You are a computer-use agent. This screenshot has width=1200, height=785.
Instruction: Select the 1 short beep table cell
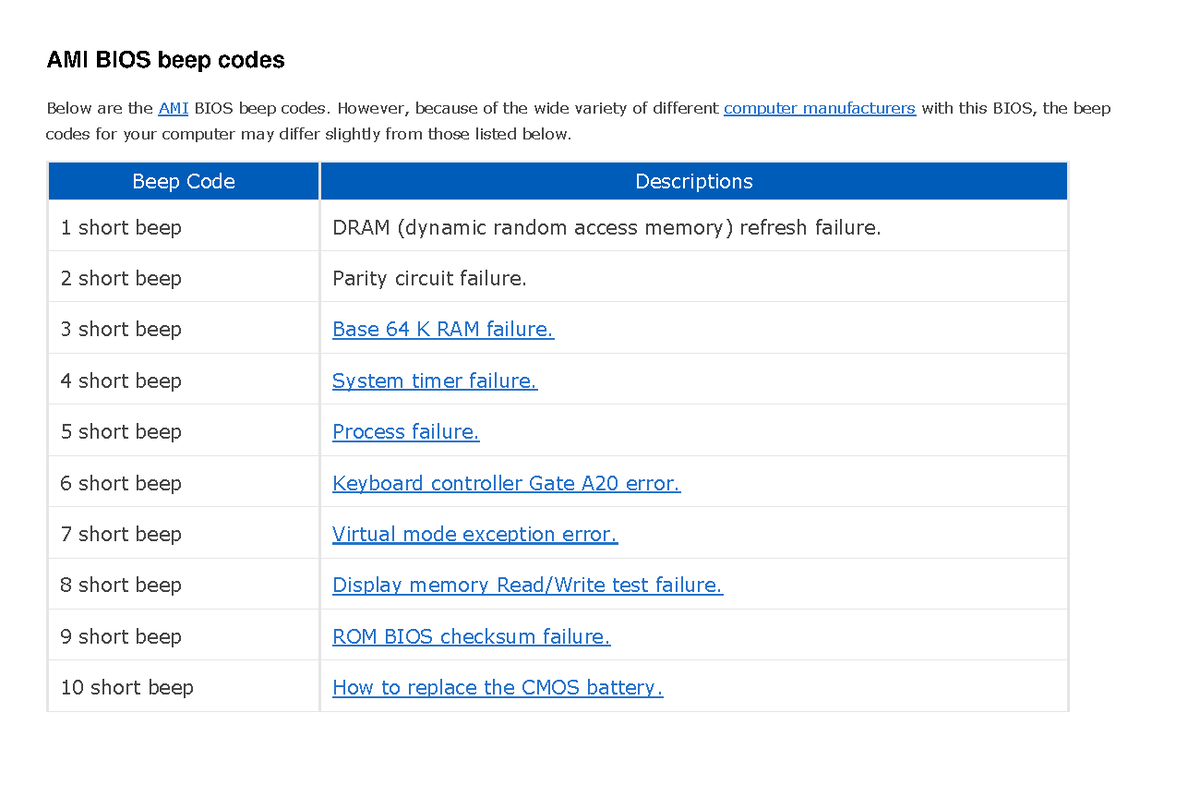pyautogui.click(x=121, y=227)
